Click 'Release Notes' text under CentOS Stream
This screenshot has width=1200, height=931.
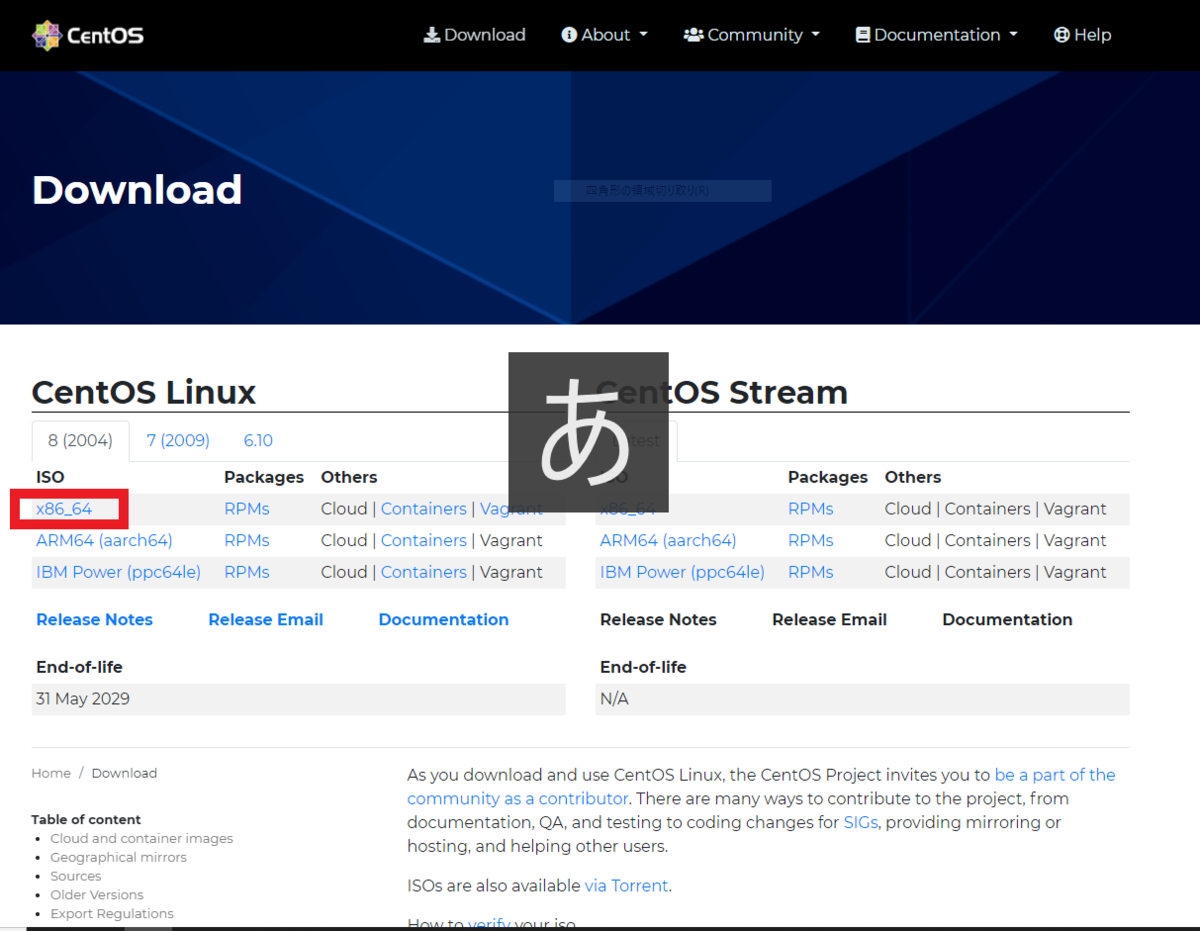point(658,620)
